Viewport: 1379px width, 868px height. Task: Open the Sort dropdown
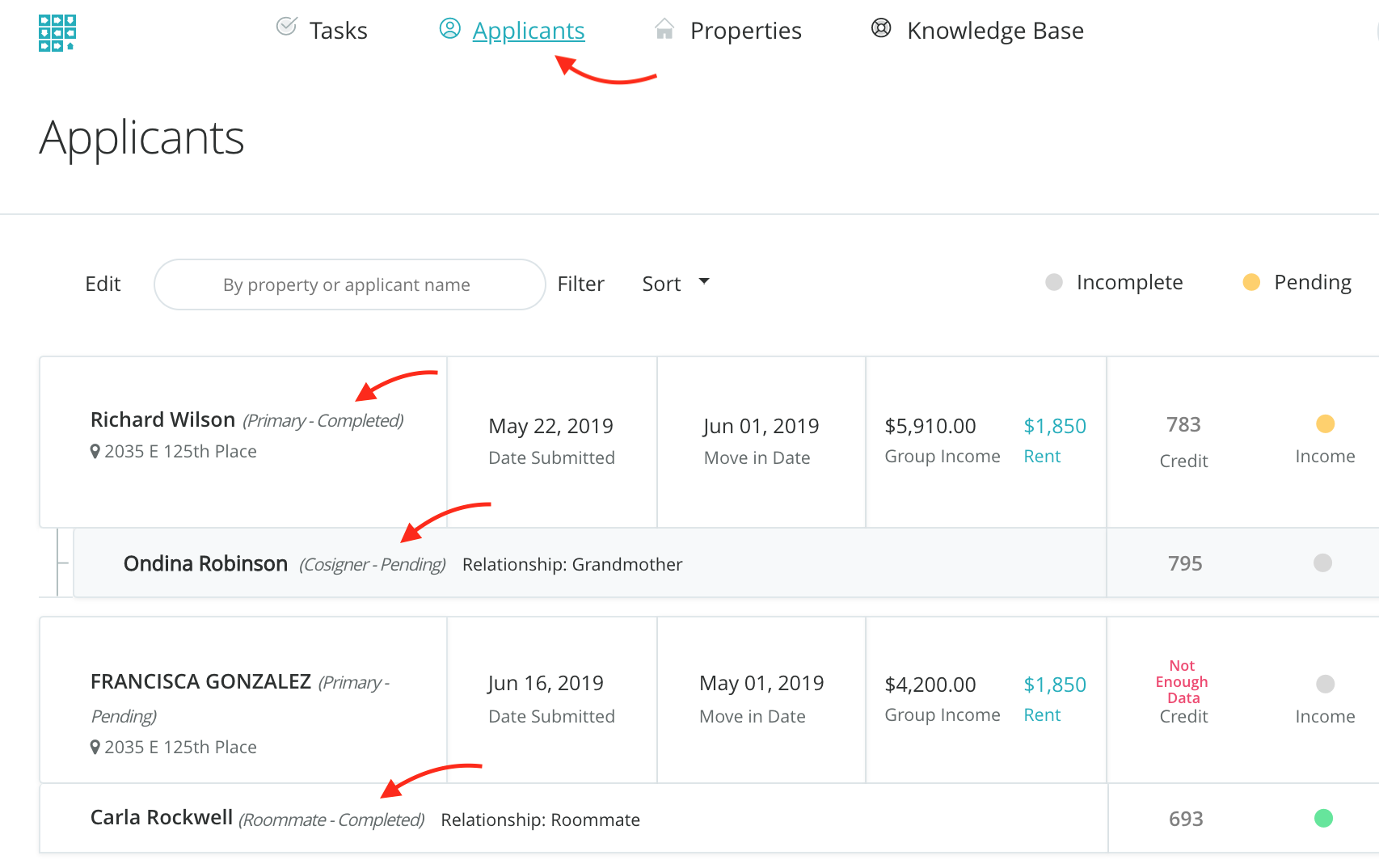[661, 284]
